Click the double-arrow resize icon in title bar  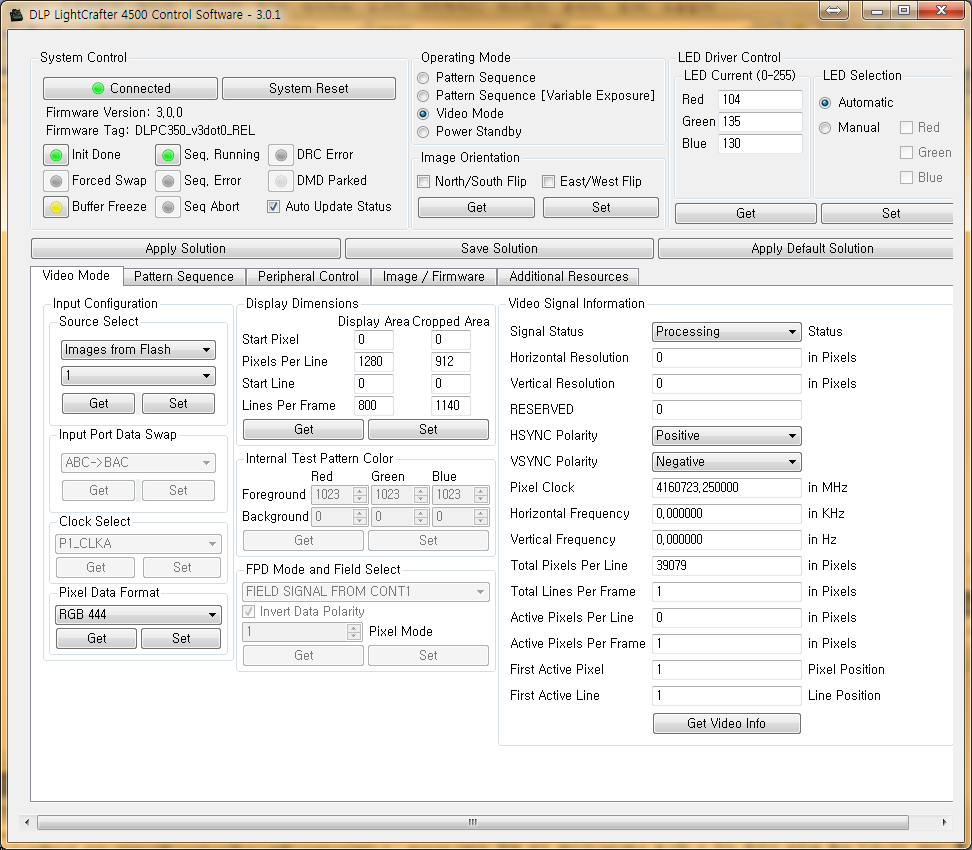coord(833,11)
